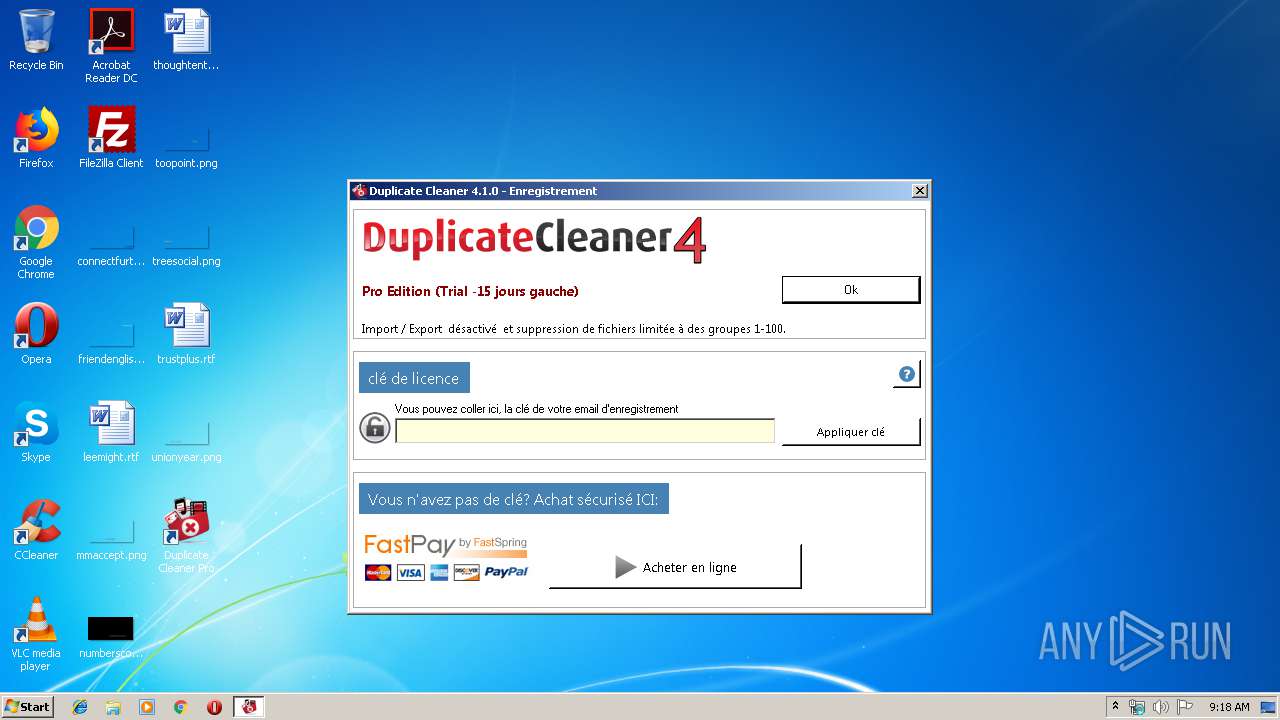Select the Duplicate Cleaner Pro desktop shortcut
Screen dimensions: 1280x720
[186, 536]
